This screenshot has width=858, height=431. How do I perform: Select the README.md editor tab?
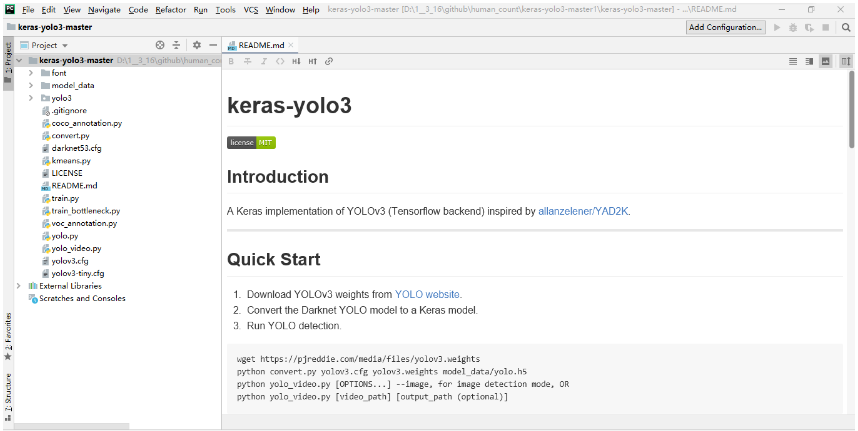pos(260,45)
